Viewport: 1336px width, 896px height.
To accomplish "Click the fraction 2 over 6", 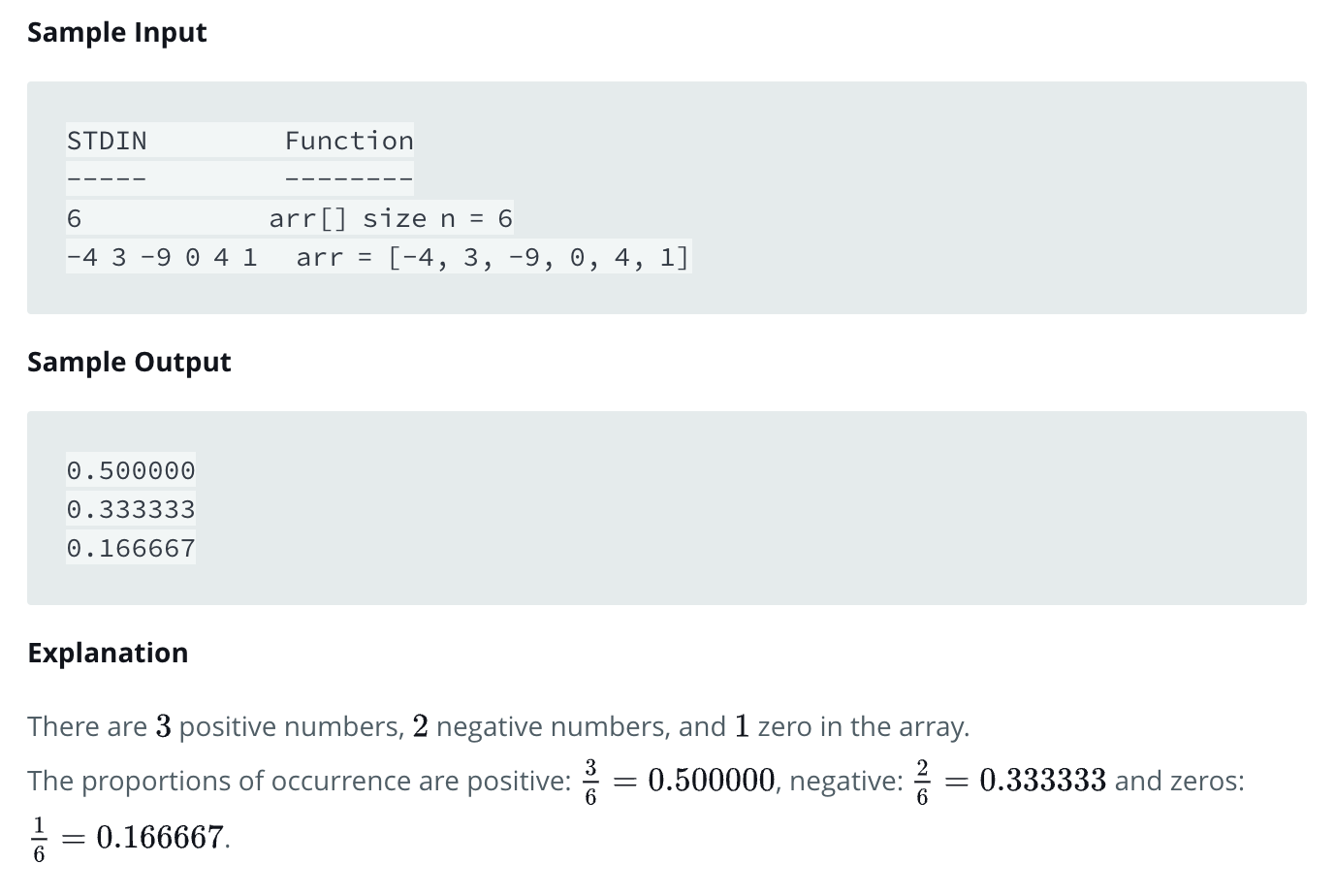I will [x=922, y=782].
